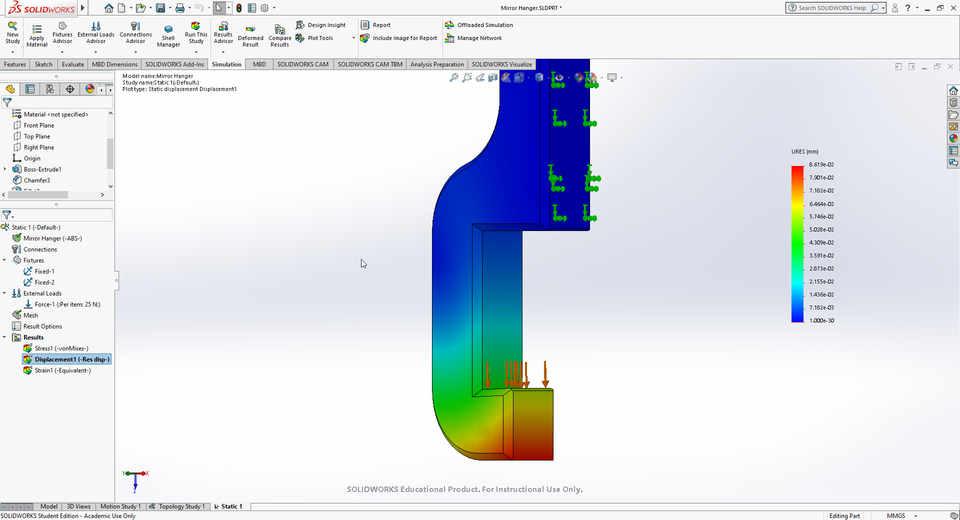Viewport: 960px width, 520px height.
Task: Open the Select tool dropdown arrow
Action: (x=228, y=8)
